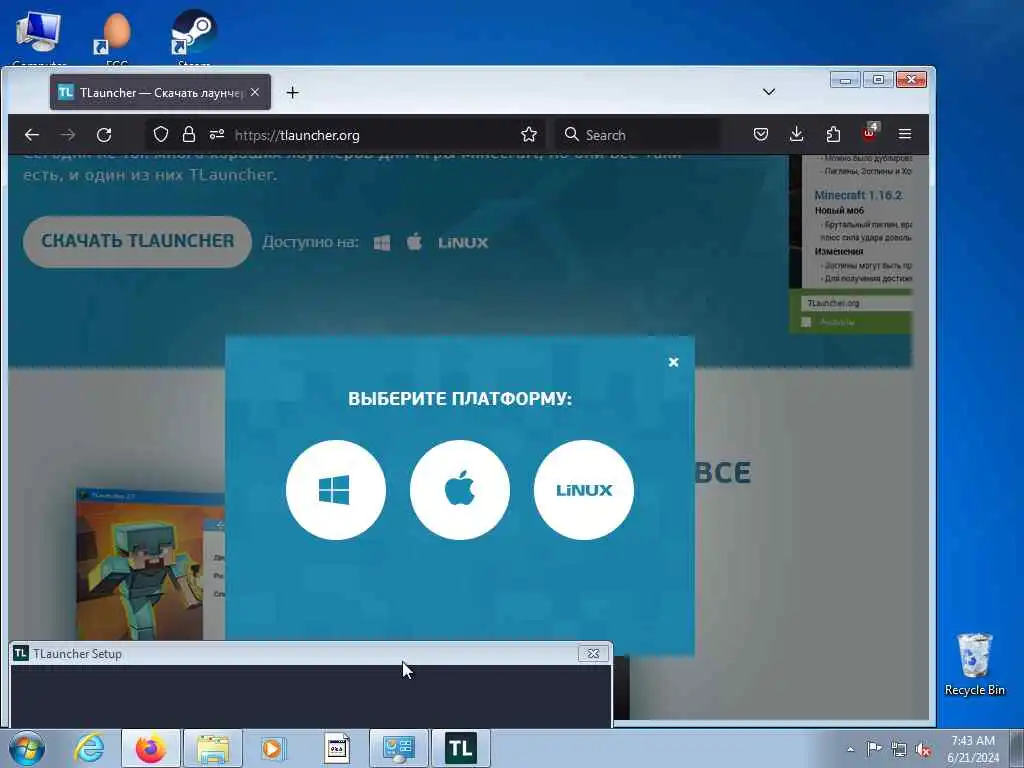This screenshot has height=768, width=1024.
Task: Open the site permissions icon in address bar
Action: (217, 135)
